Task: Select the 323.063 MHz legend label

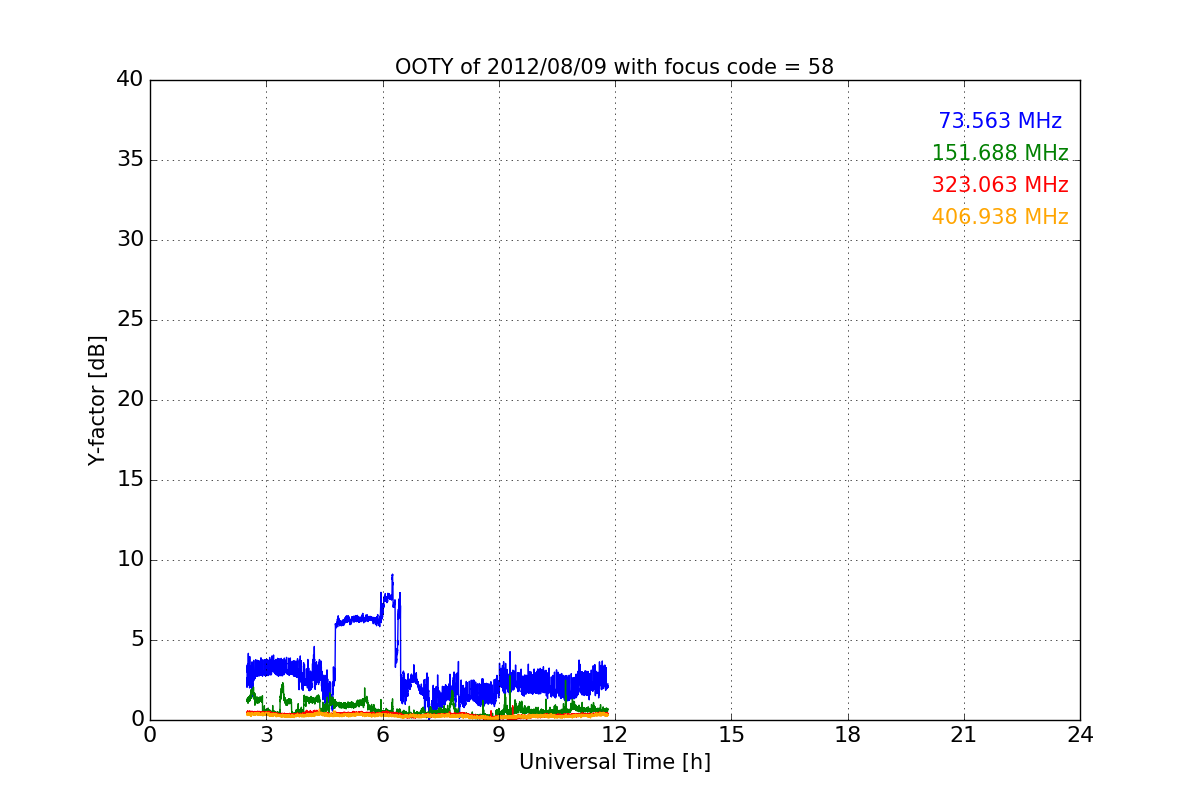Action: point(1000,185)
